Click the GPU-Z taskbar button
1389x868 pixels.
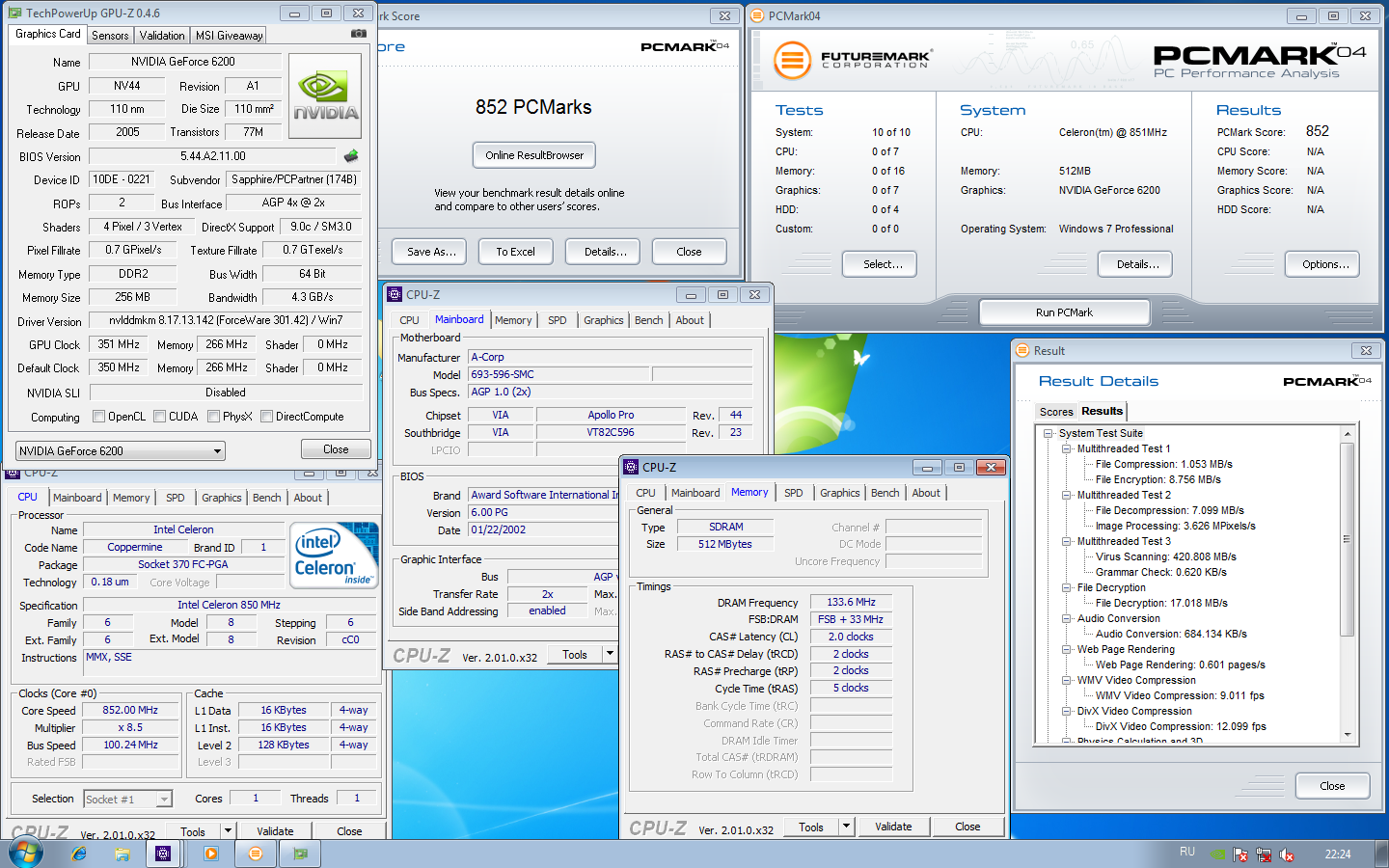[301, 854]
